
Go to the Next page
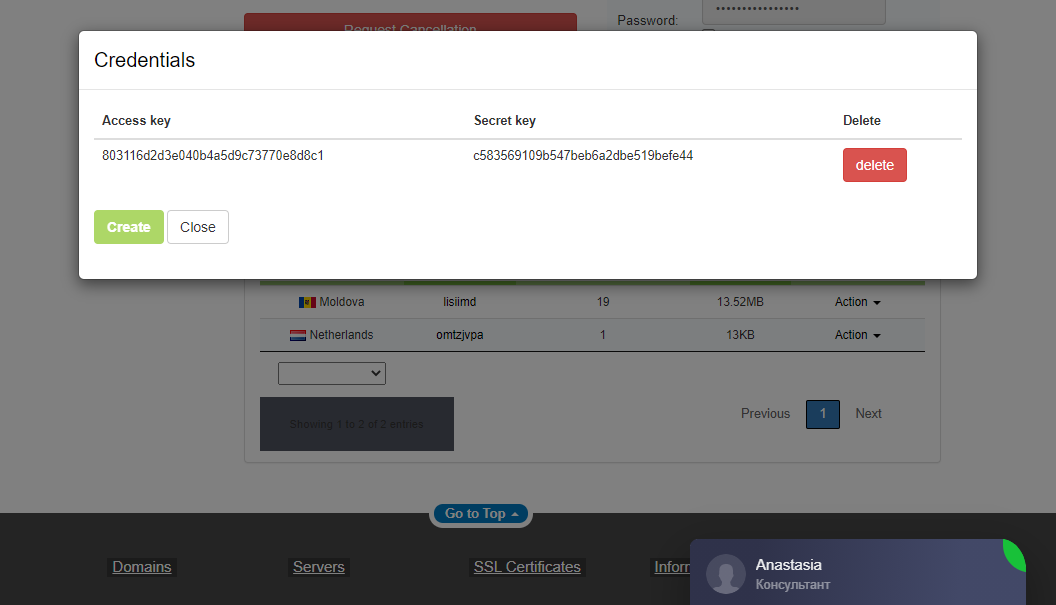click(868, 414)
